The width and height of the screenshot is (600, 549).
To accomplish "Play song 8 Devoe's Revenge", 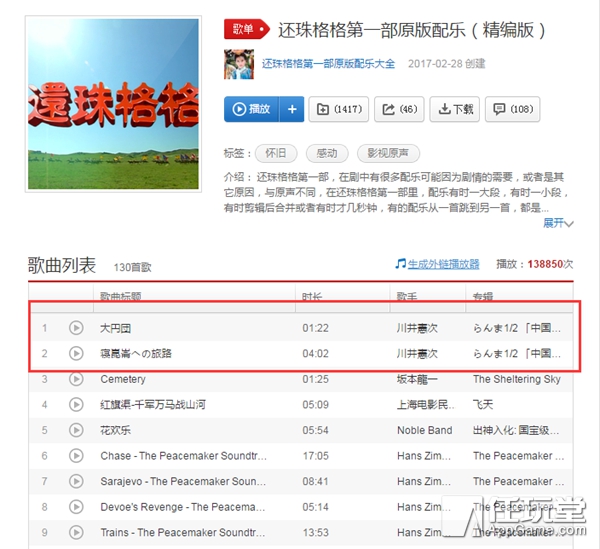I will pos(76,507).
